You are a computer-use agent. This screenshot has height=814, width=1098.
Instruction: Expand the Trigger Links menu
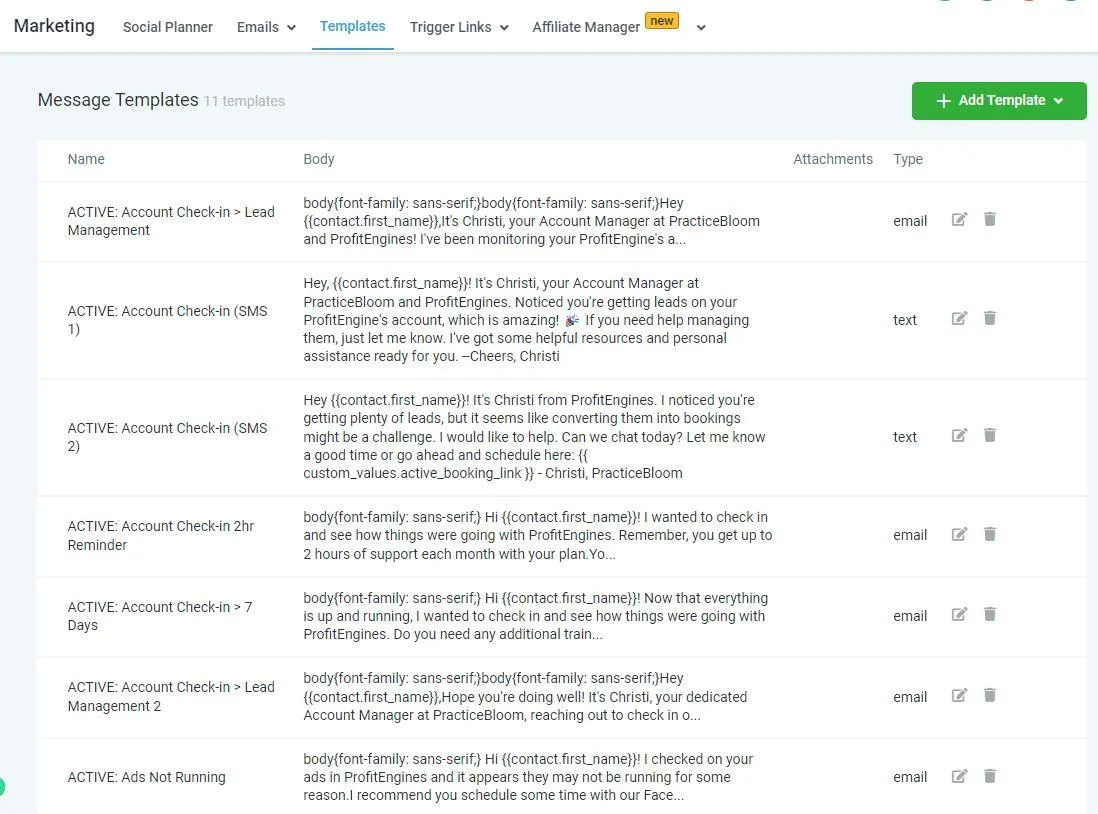pos(459,27)
